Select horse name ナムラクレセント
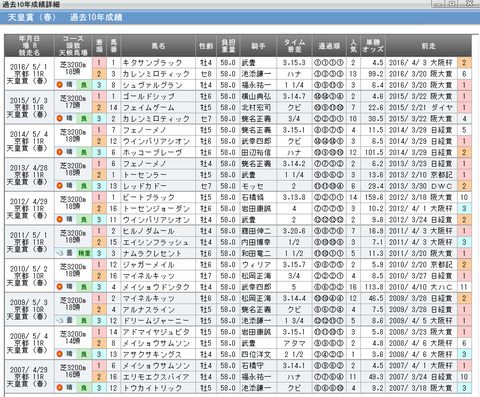480x397 pixels. pos(152,253)
